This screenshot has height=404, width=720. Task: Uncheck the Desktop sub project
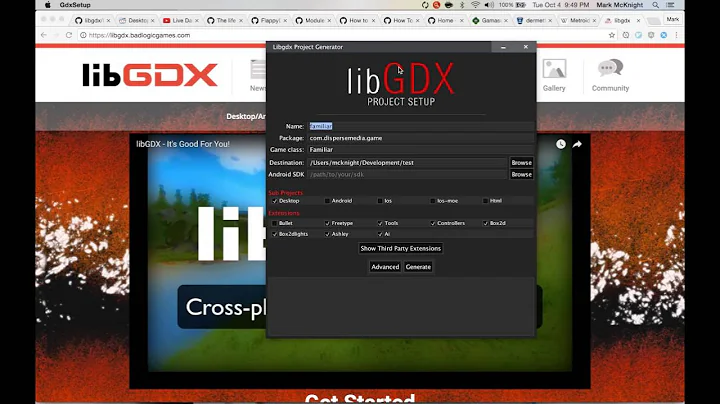tap(275, 201)
